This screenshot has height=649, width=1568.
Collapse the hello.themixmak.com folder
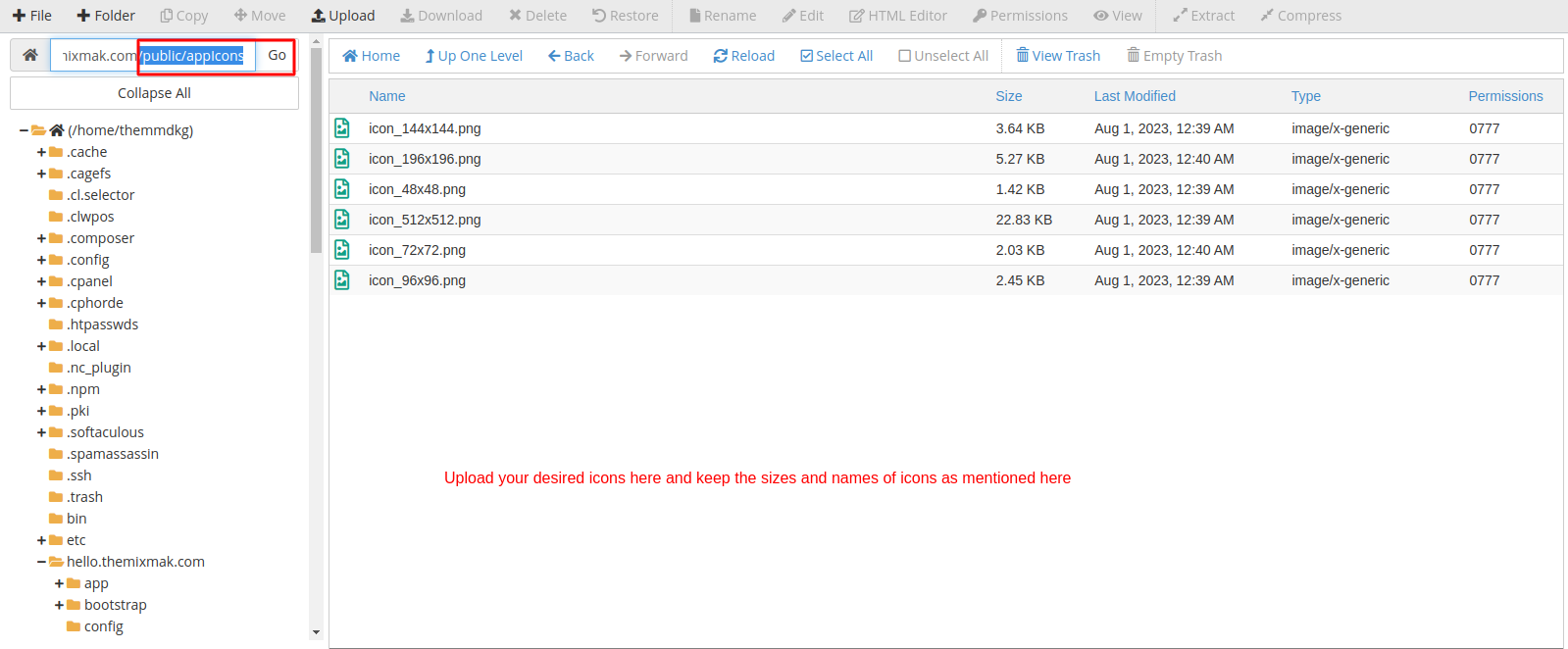pos(42,562)
